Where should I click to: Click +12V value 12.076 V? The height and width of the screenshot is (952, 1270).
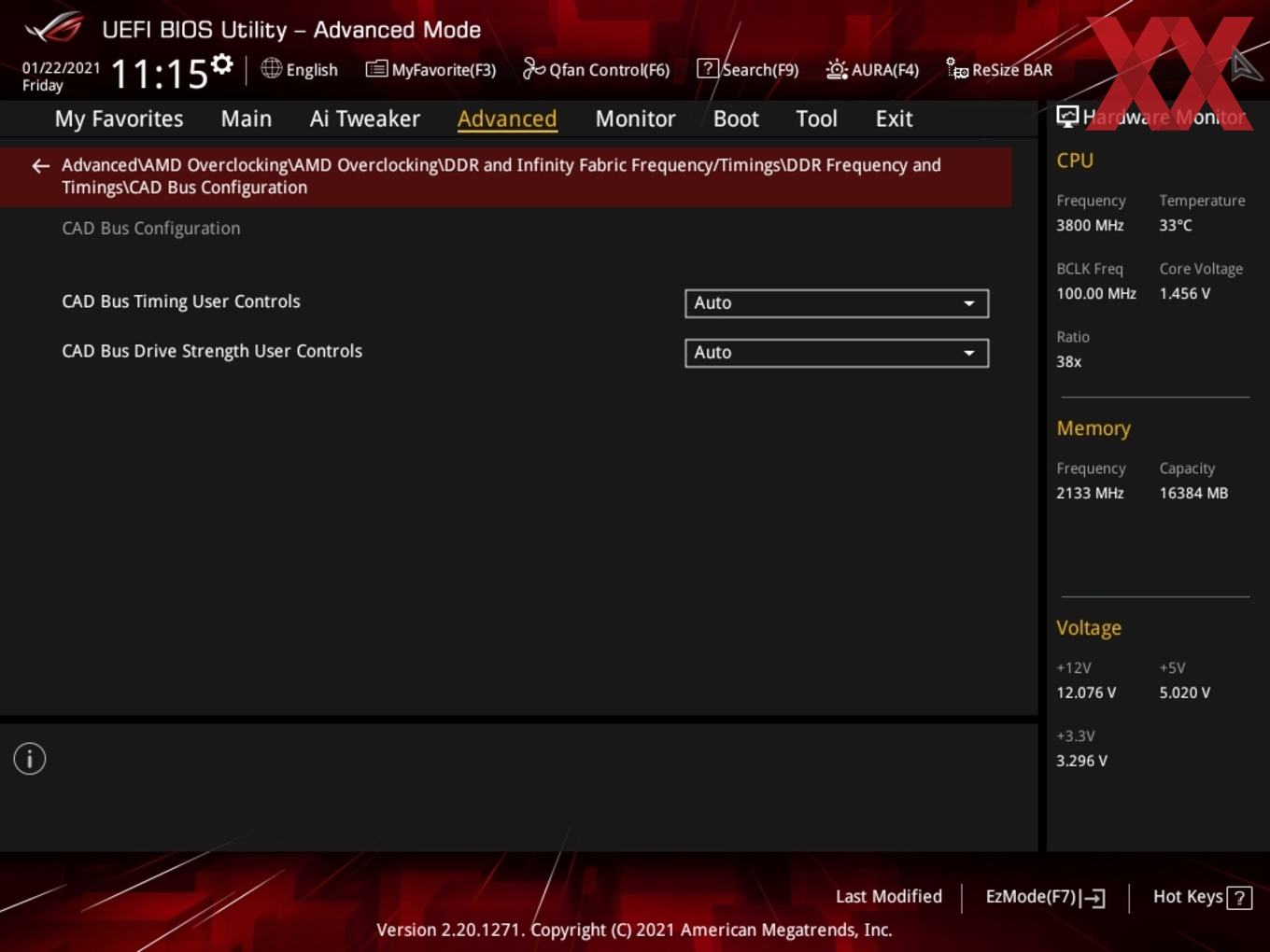(1086, 693)
